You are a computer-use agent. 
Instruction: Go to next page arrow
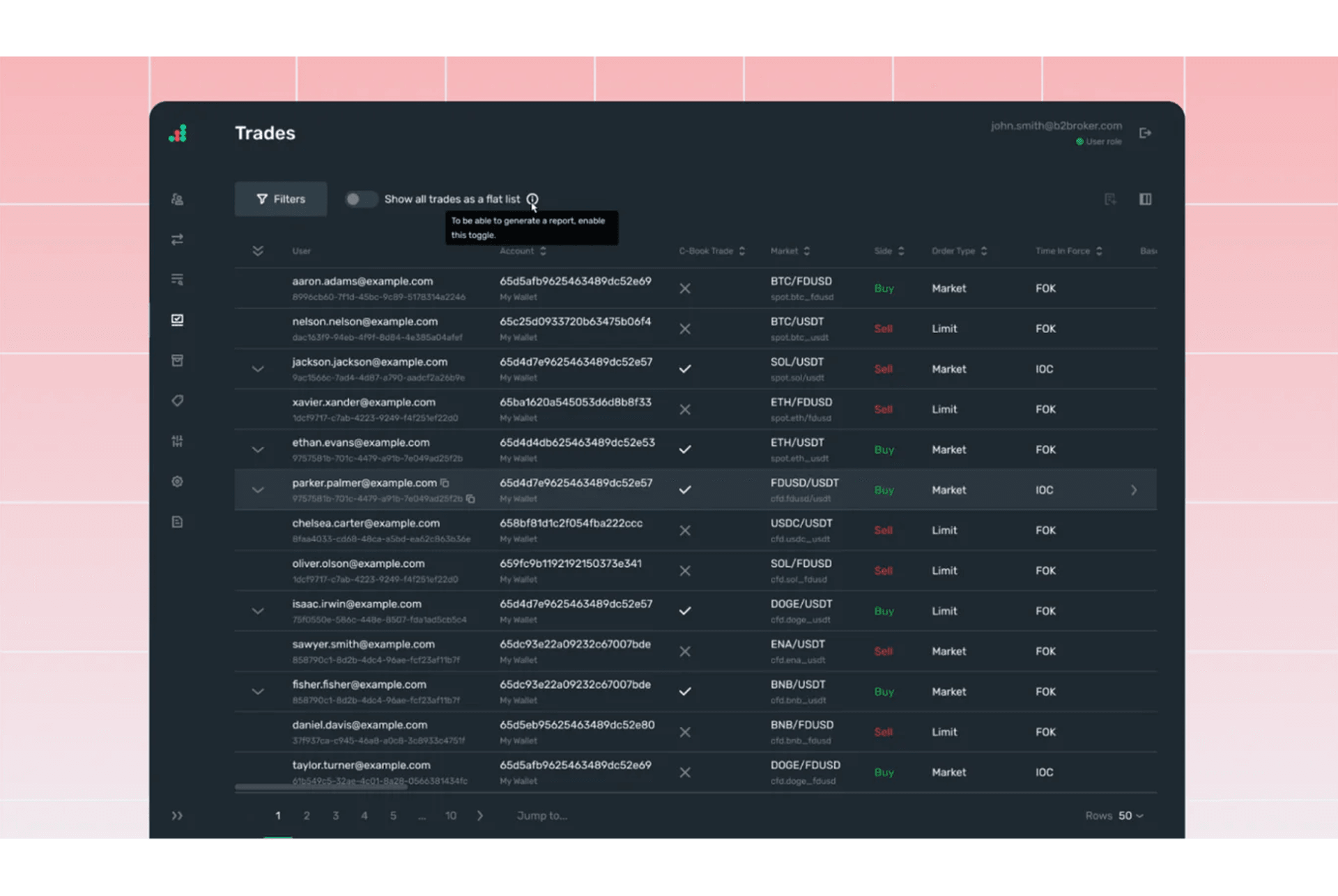tap(480, 816)
